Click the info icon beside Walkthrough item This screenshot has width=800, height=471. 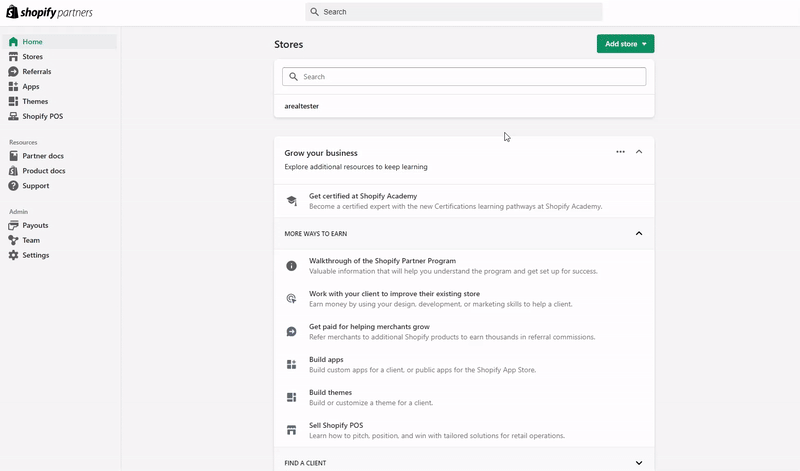tap(291, 265)
